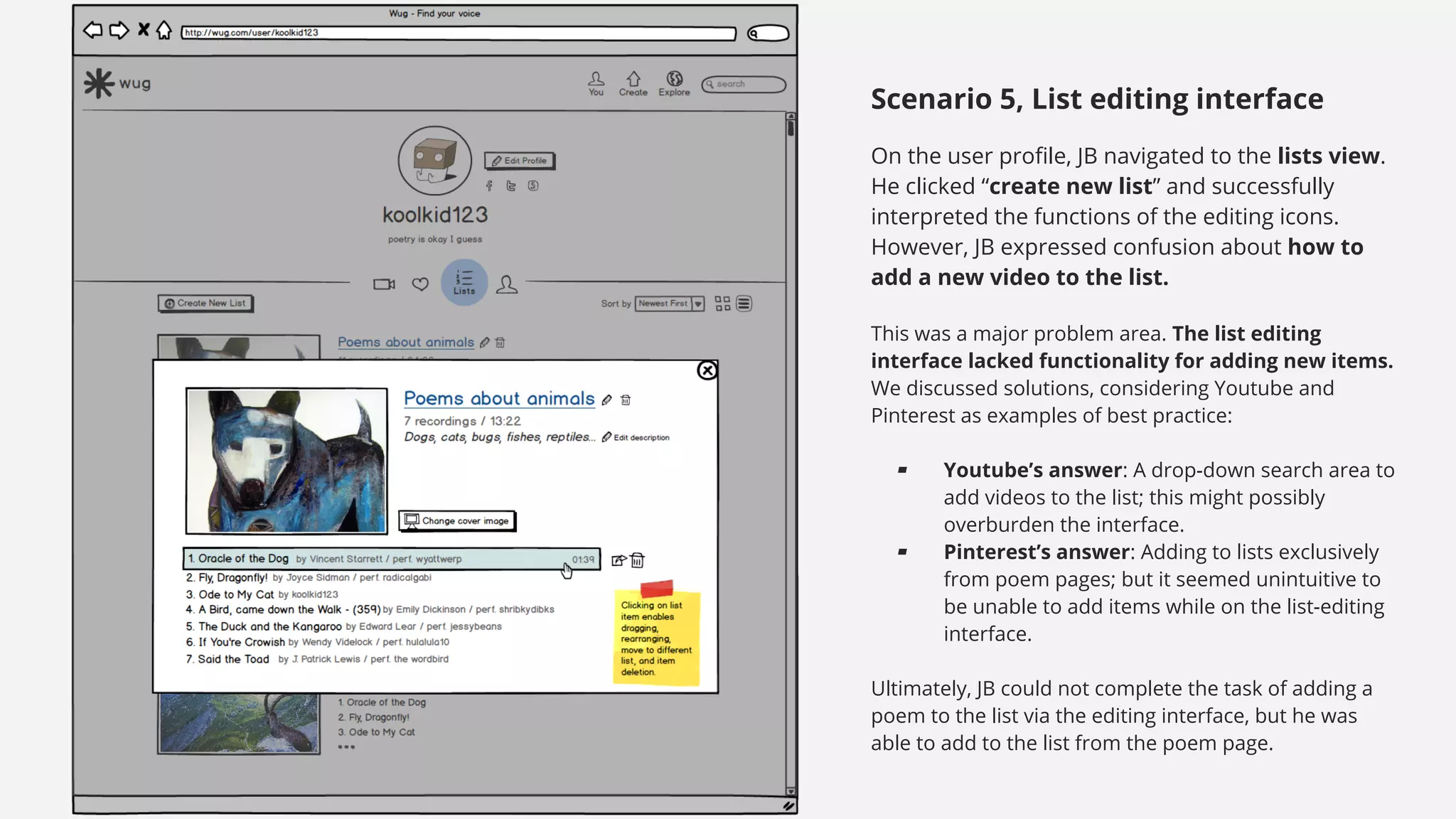1456x819 pixels.
Task: Open the Newest First sort dropdown
Action: [x=669, y=304]
